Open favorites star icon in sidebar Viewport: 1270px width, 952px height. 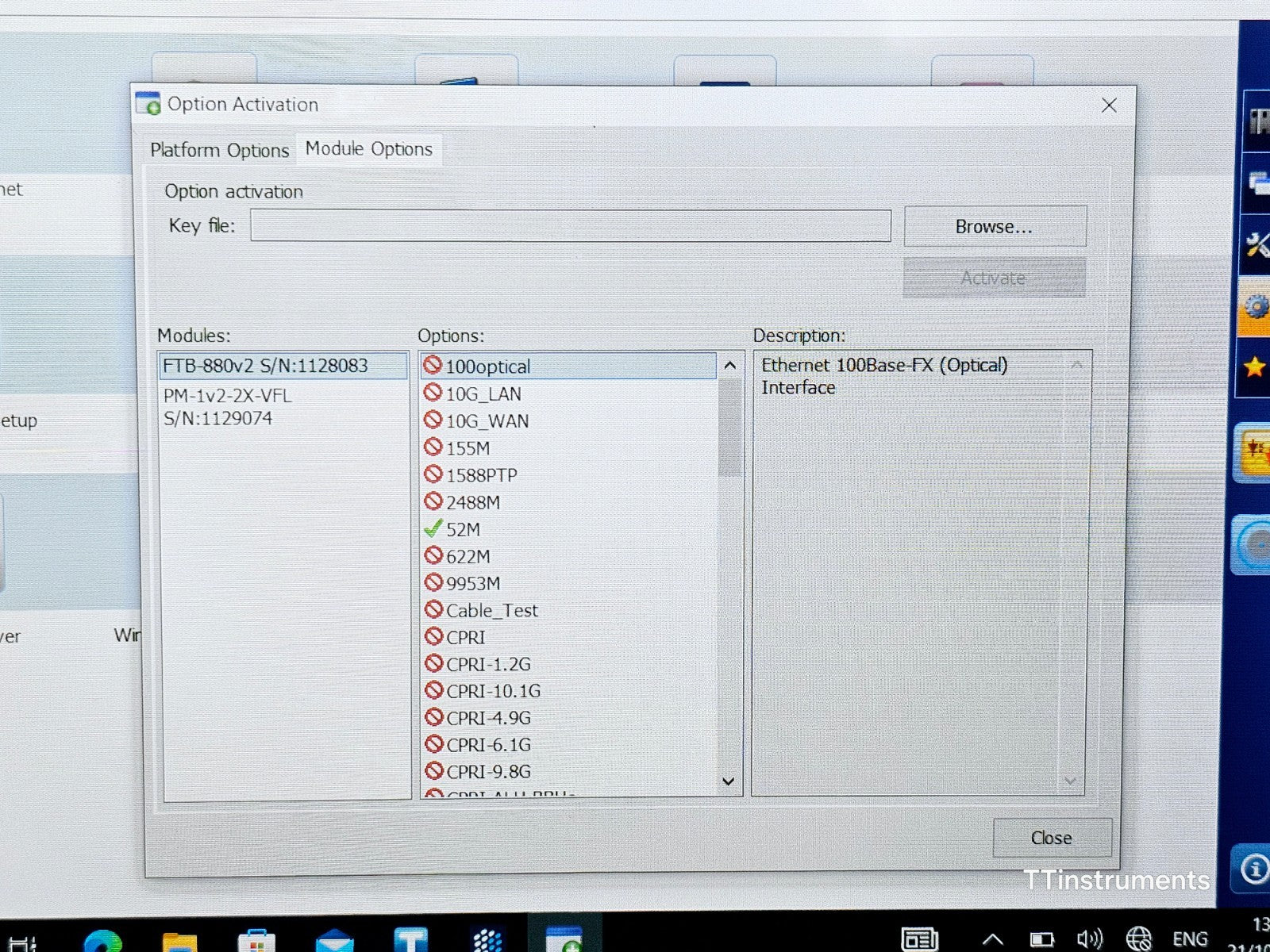tap(1255, 367)
